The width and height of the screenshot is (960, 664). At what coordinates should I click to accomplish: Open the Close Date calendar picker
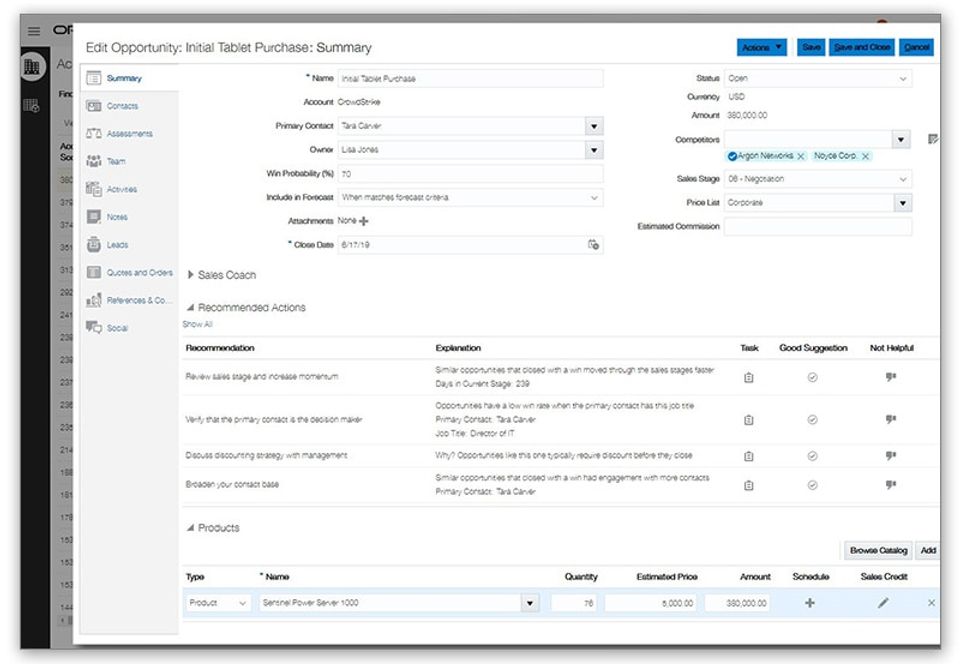click(593, 245)
